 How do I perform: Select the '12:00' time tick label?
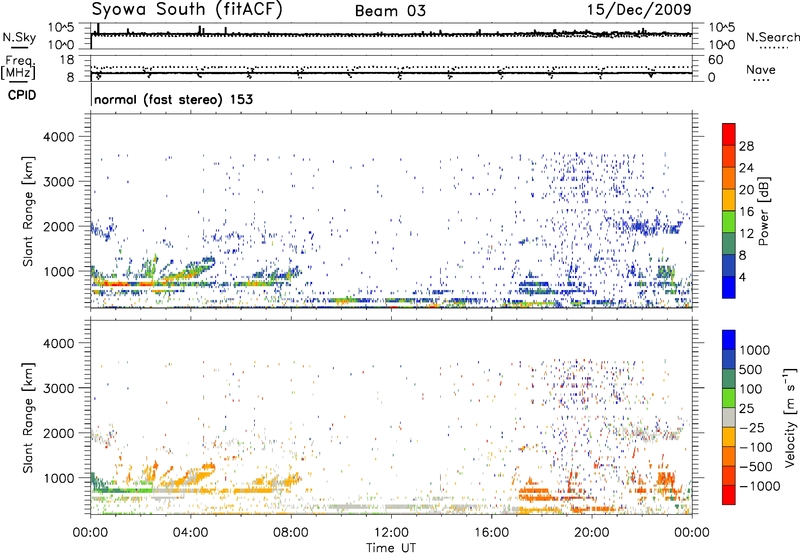pyautogui.click(x=391, y=533)
